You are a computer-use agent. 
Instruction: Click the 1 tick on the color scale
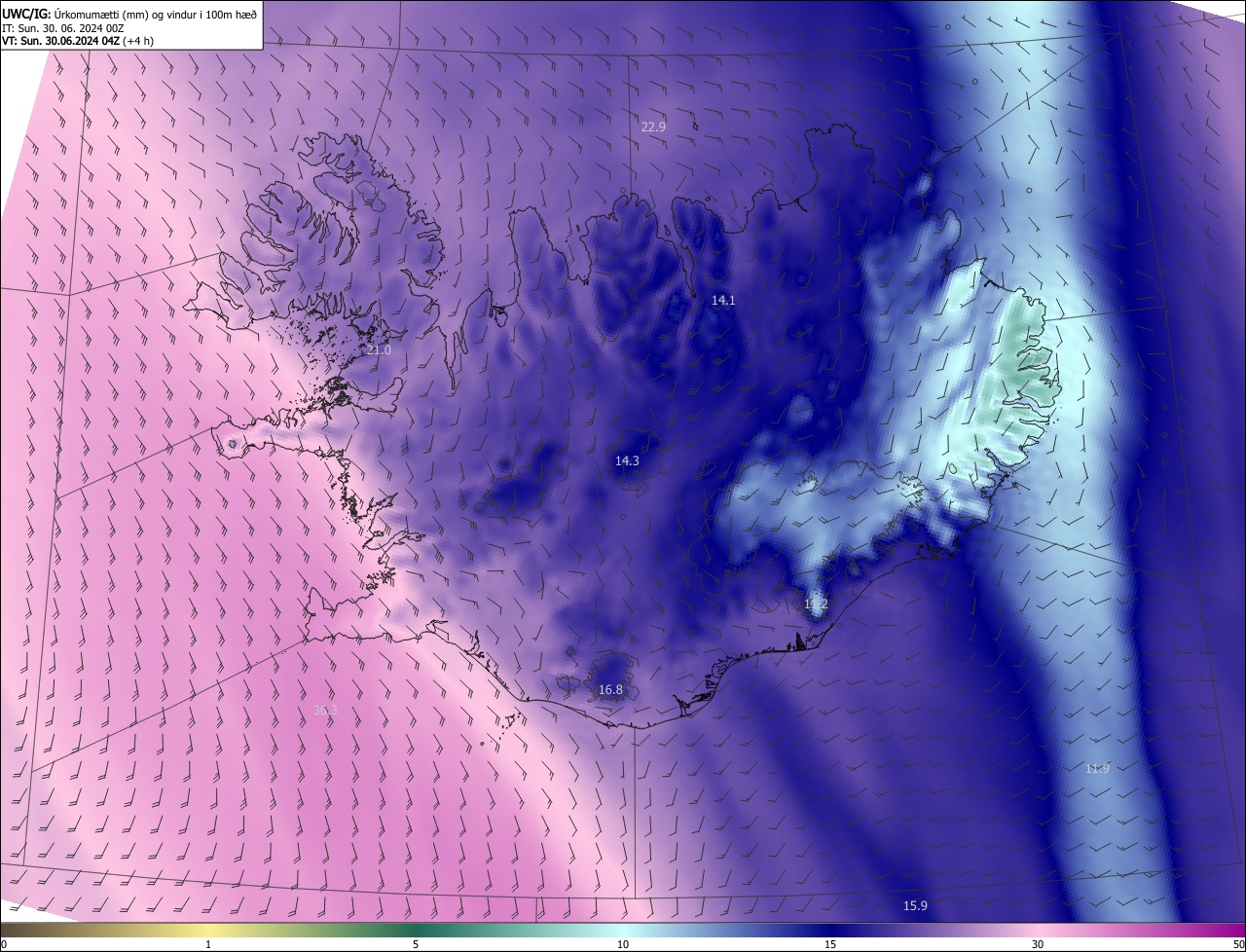pyautogui.click(x=208, y=944)
